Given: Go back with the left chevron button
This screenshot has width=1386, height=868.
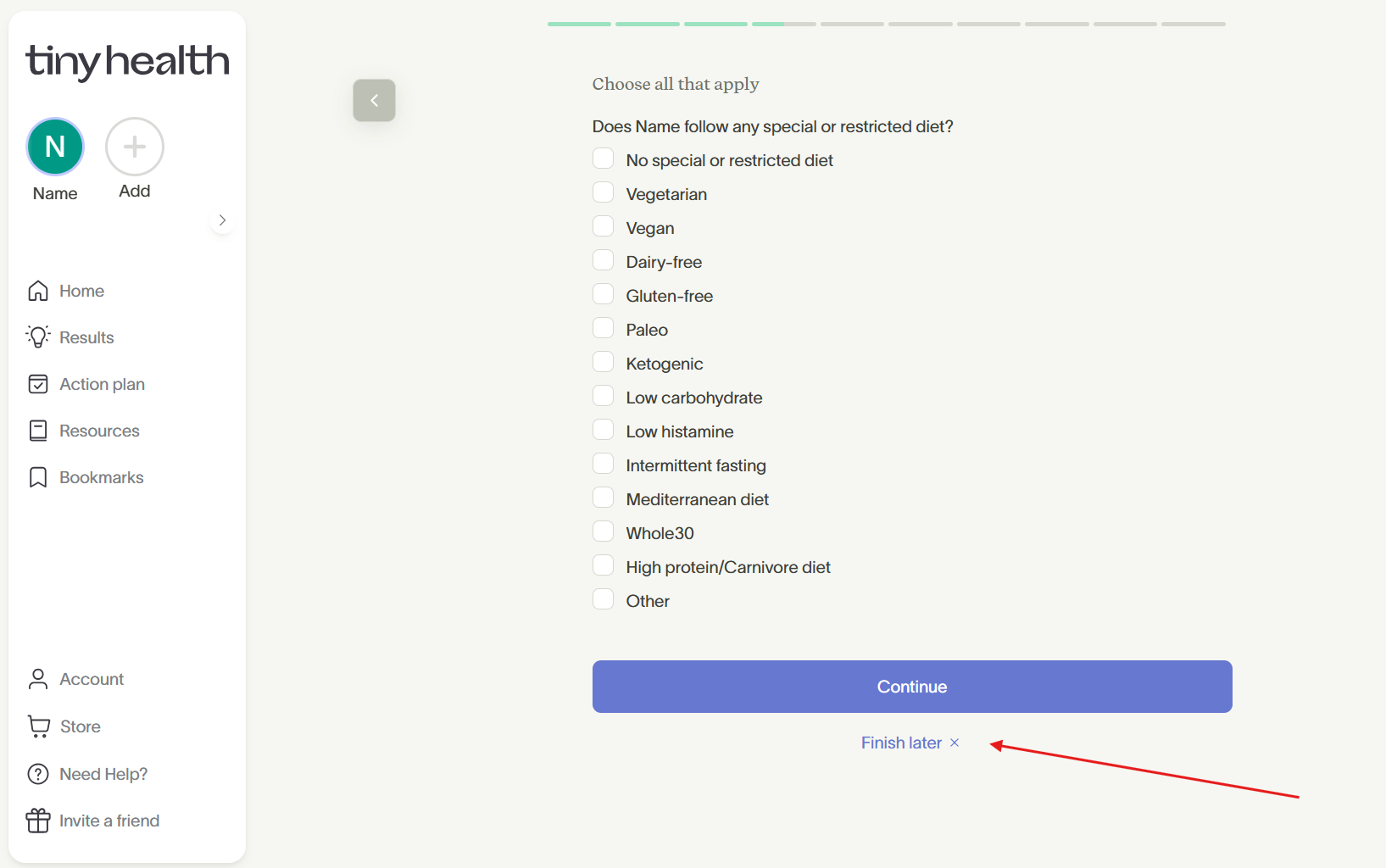Looking at the screenshot, I should 374,100.
